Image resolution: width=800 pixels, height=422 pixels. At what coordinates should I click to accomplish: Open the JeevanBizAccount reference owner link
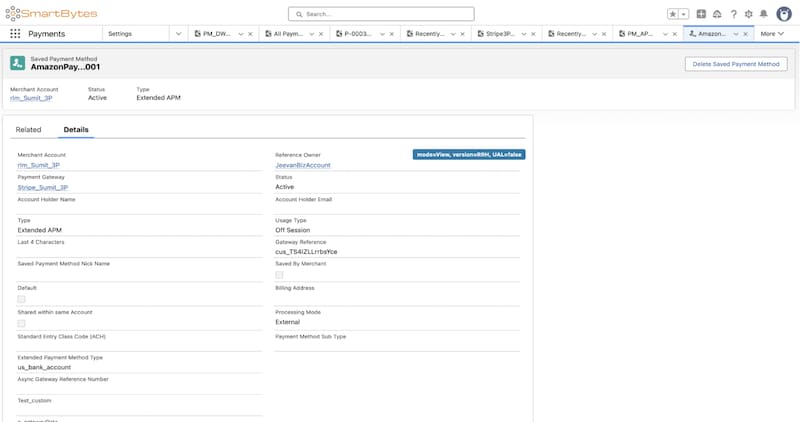pyautogui.click(x=302, y=165)
